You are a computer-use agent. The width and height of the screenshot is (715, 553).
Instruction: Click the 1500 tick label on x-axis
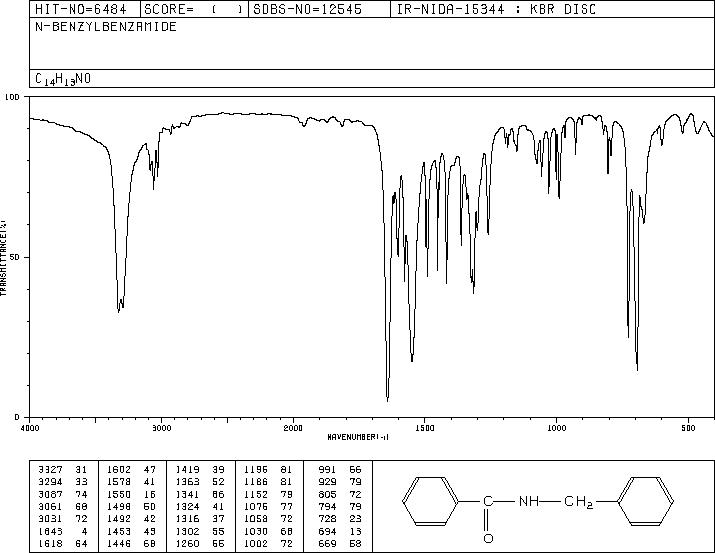click(x=425, y=428)
